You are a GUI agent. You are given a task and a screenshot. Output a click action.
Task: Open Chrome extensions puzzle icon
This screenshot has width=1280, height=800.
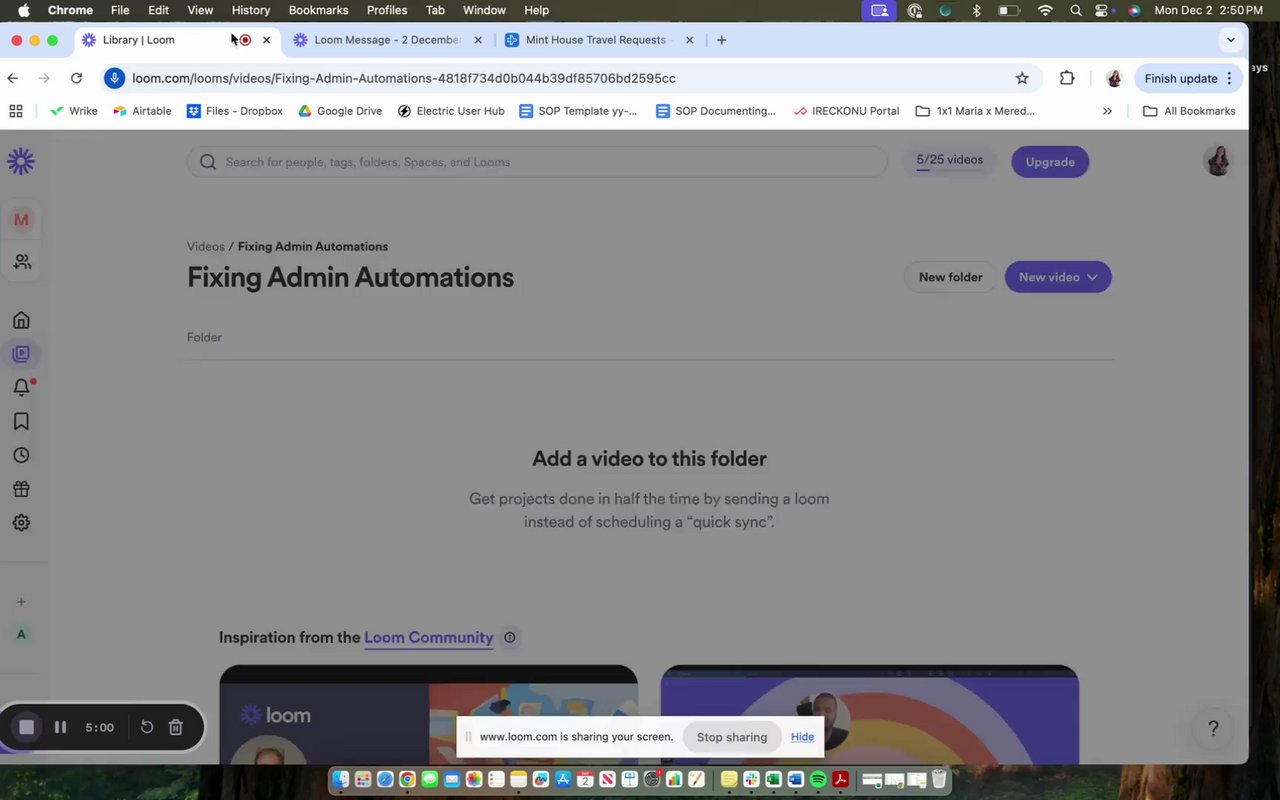[1067, 78]
